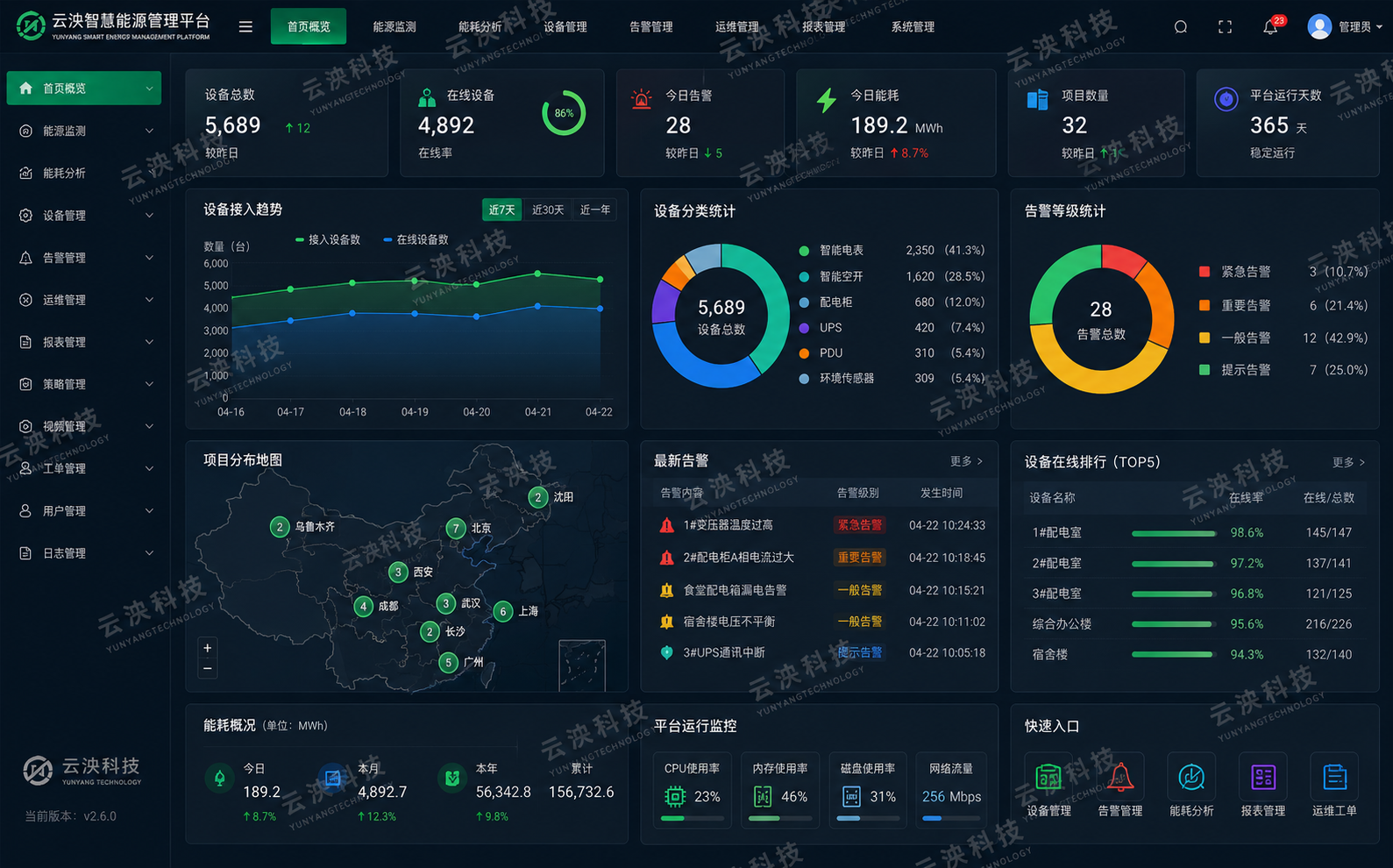Open 告警管理 quick entry bell icon
The height and width of the screenshot is (868, 1393).
point(1119,776)
